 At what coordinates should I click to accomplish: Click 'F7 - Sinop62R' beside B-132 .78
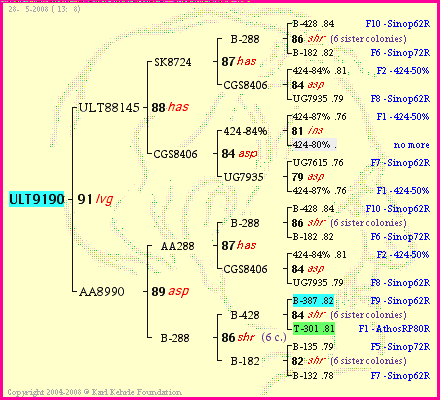(x=400, y=376)
